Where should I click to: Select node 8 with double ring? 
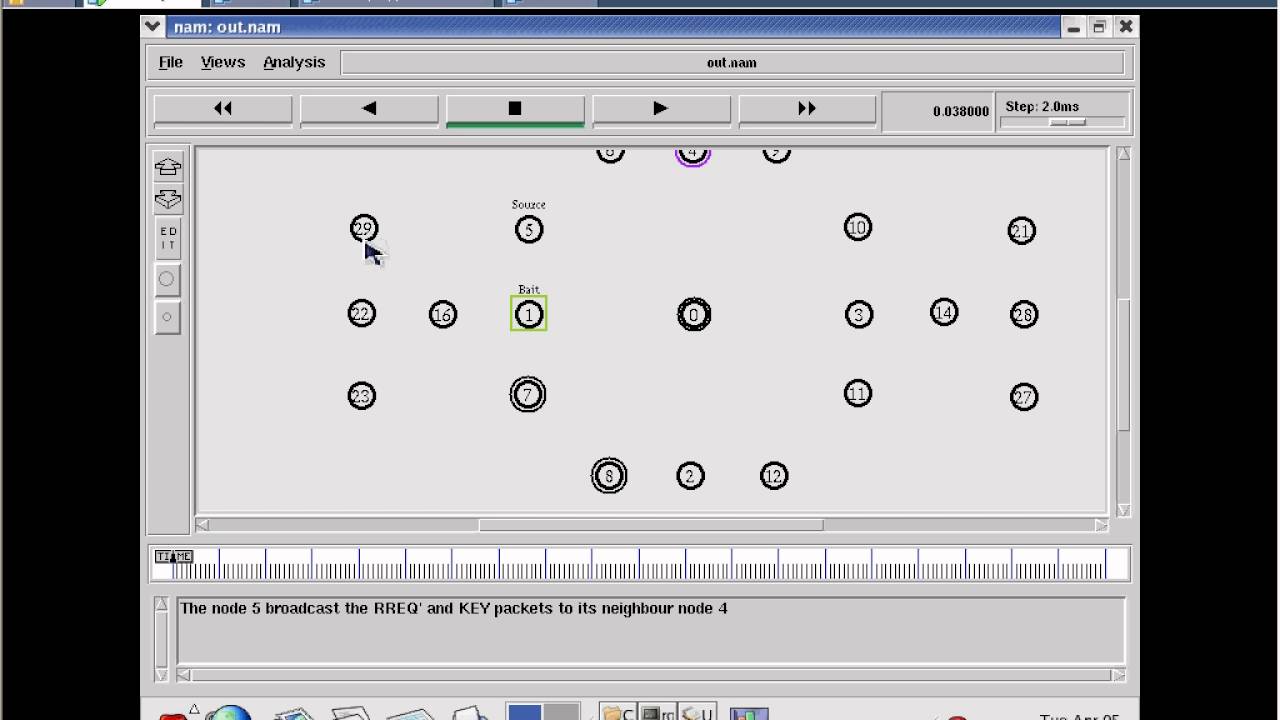(609, 476)
